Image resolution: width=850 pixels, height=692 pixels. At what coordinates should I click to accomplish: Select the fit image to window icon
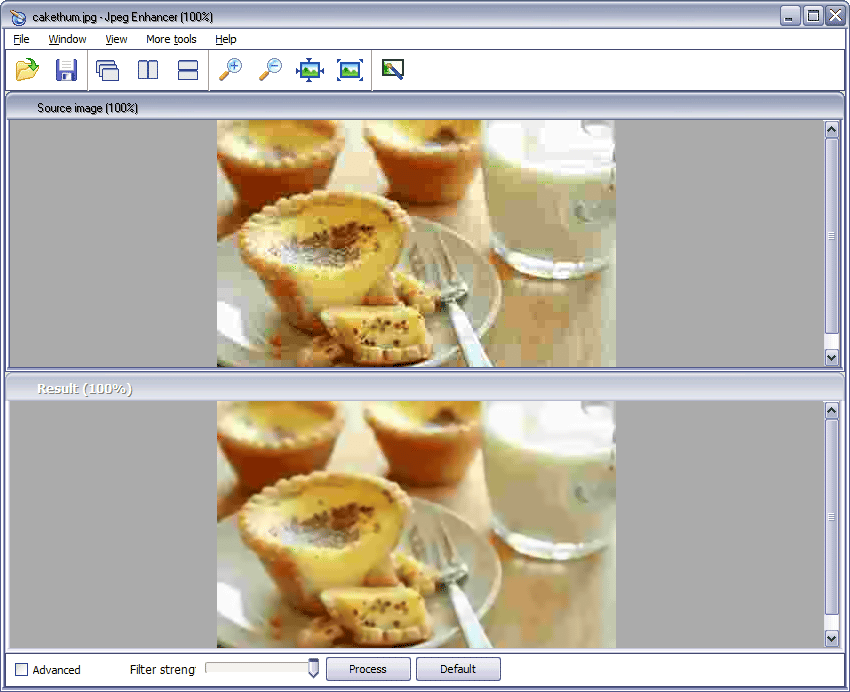(310, 70)
